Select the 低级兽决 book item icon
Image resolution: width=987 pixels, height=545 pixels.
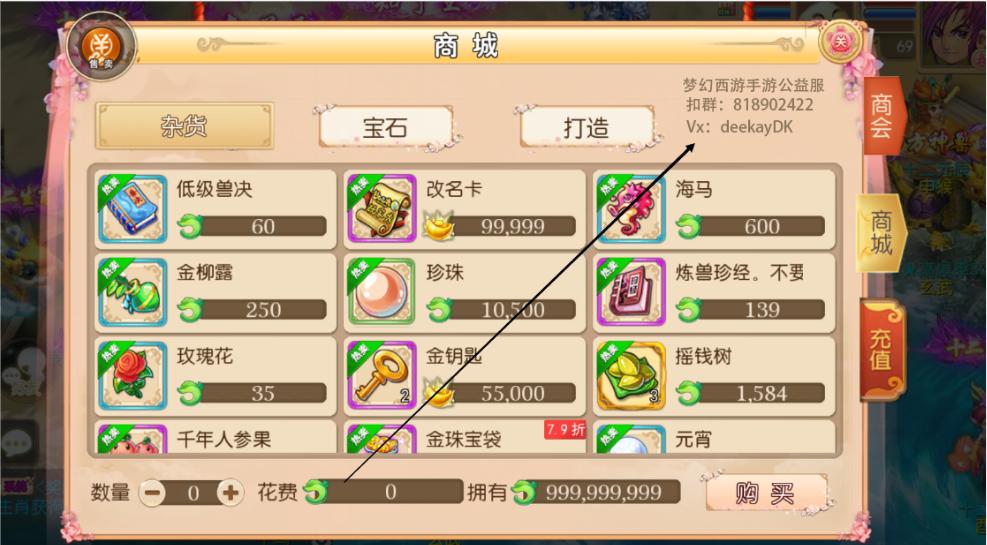point(133,209)
